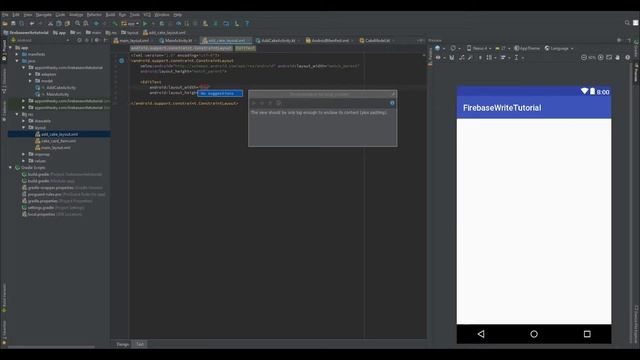Select the 'No suggestions' autocomplete popup item
The width and height of the screenshot is (640, 360).
coord(220,93)
